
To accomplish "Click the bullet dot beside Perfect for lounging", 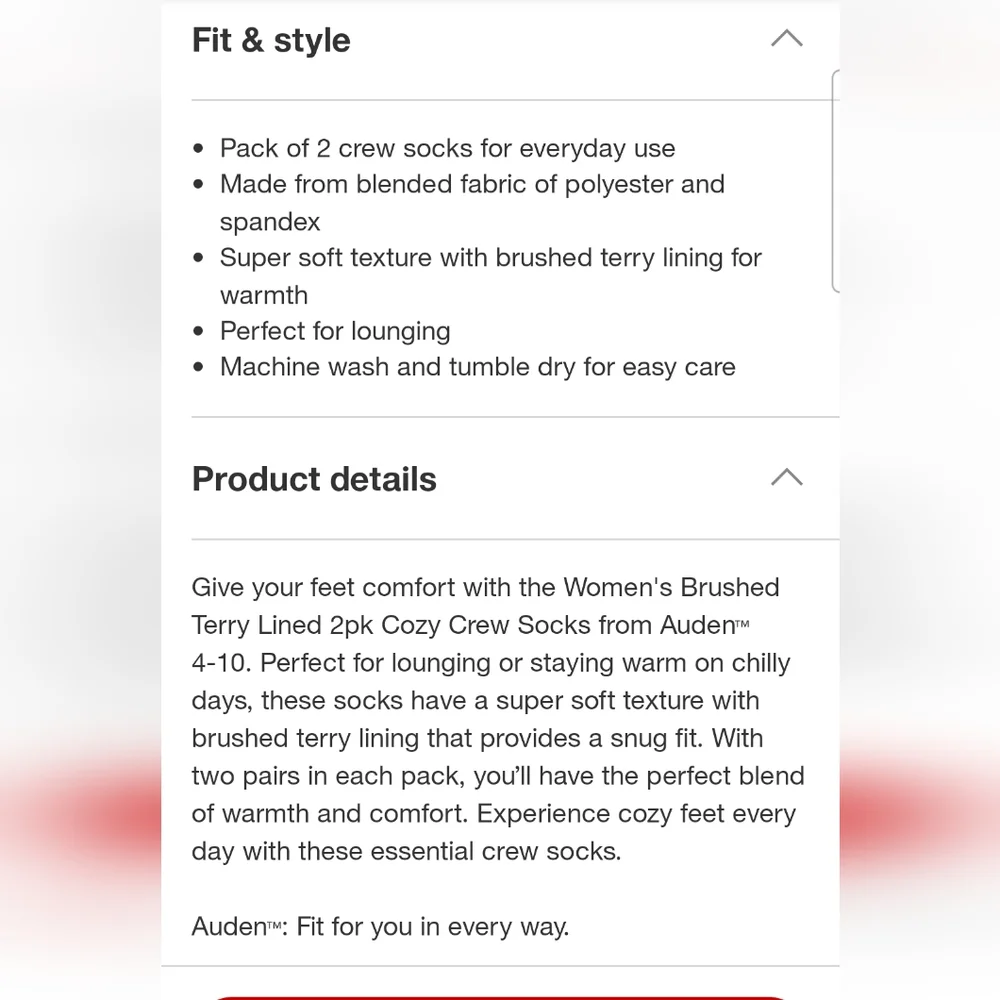I will pyautogui.click(x=198, y=331).
